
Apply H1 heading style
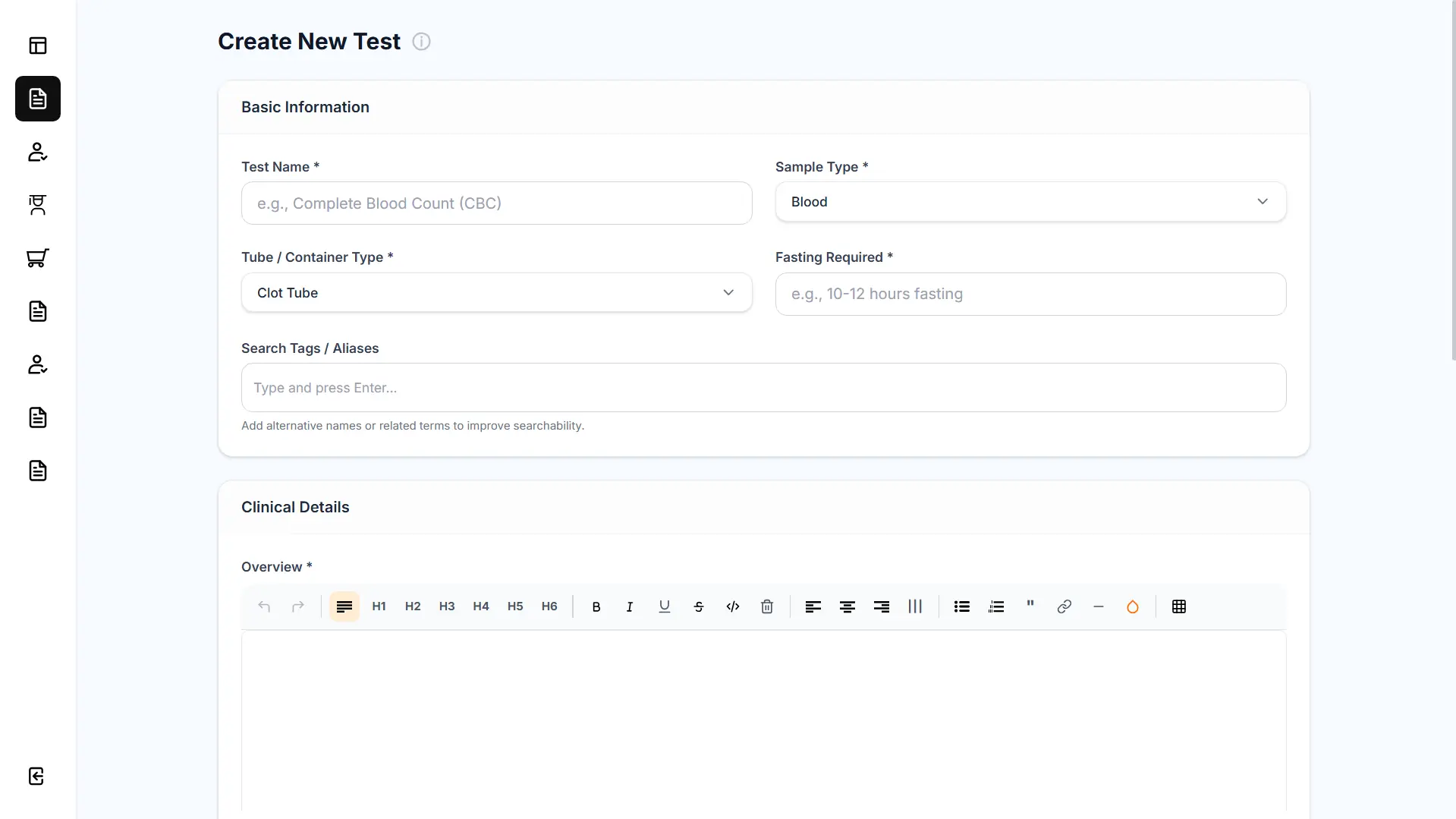point(379,606)
